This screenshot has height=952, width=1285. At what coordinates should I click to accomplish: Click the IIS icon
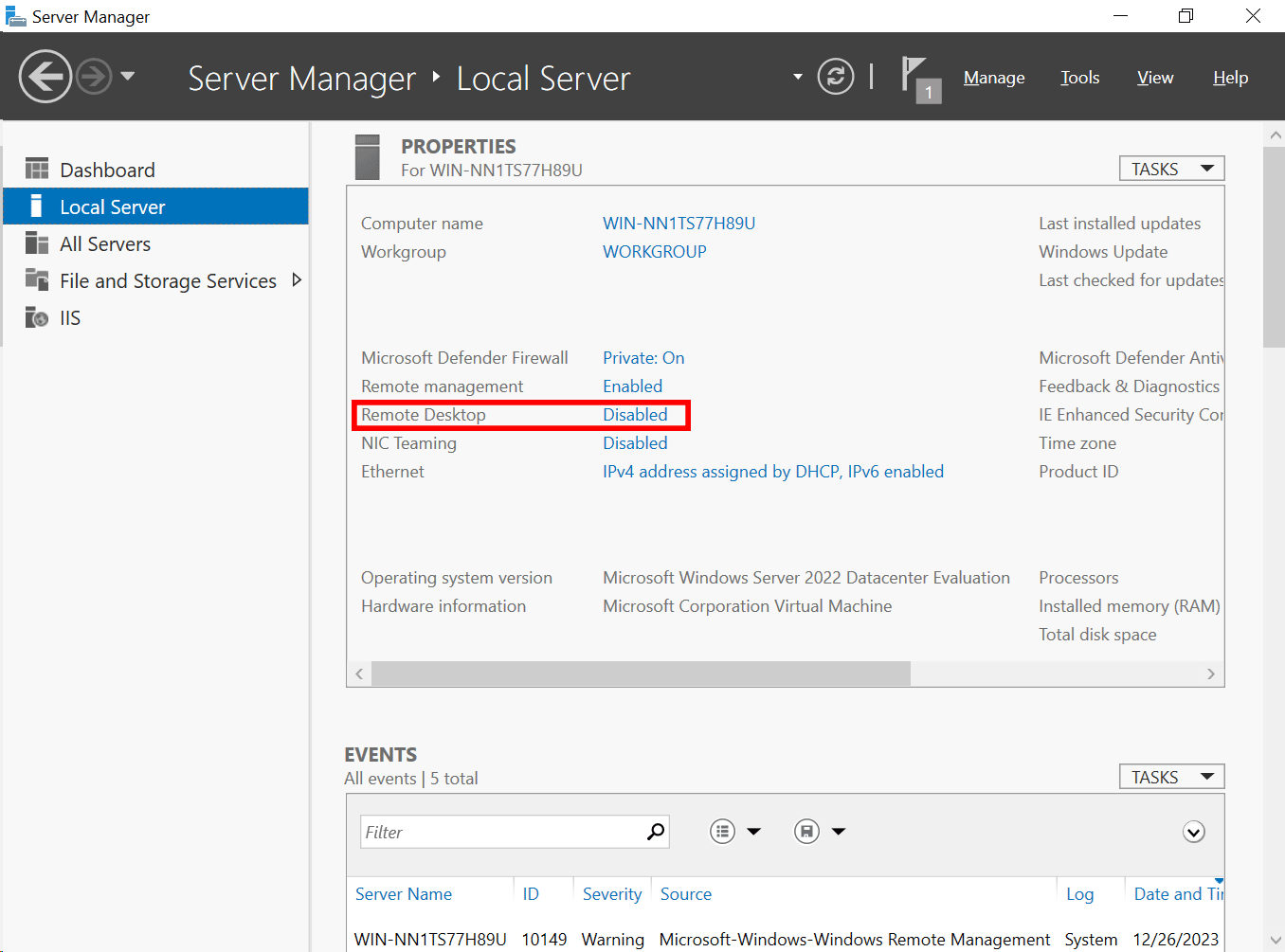(x=37, y=317)
